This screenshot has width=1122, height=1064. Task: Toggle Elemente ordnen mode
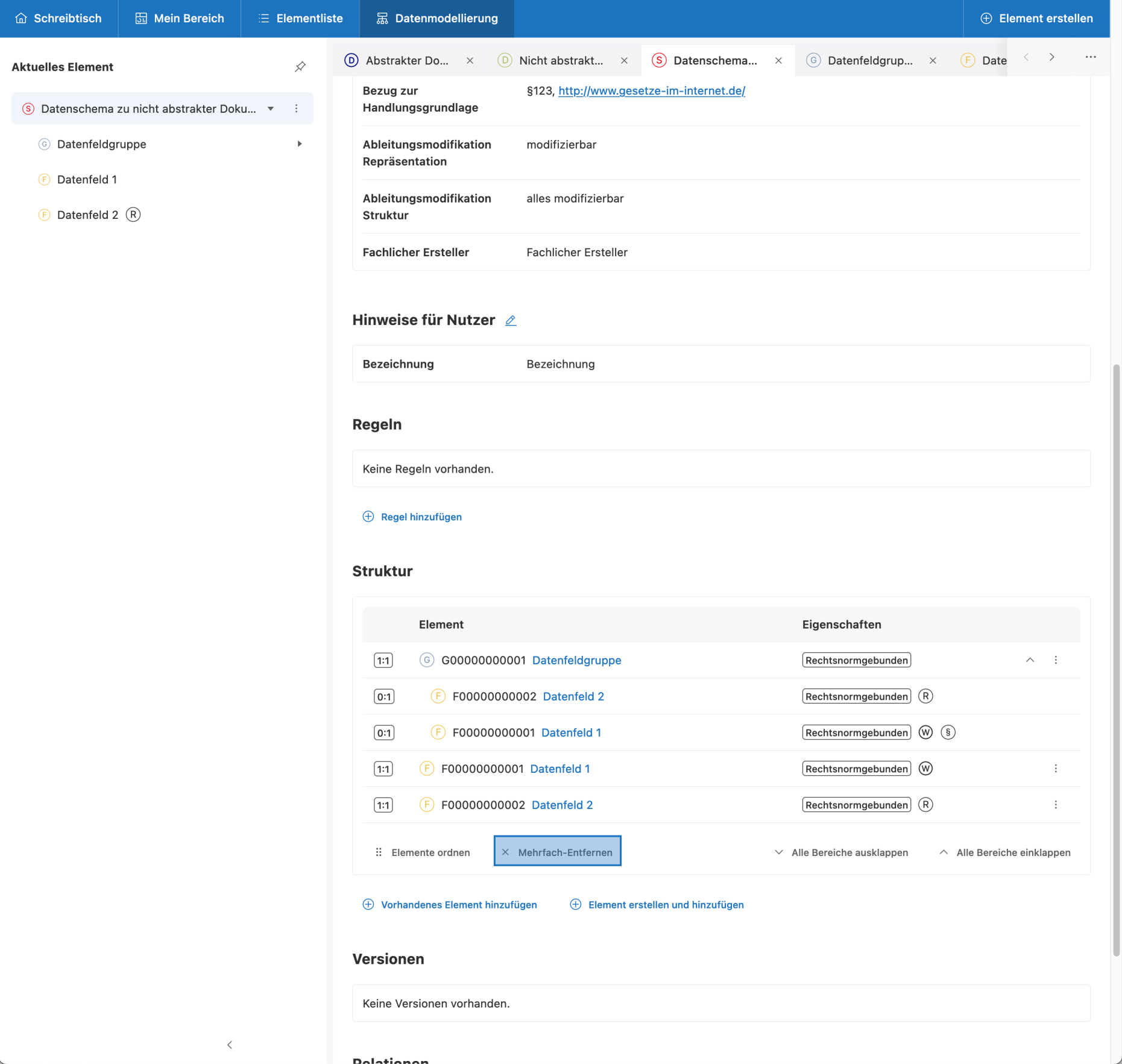[423, 852]
